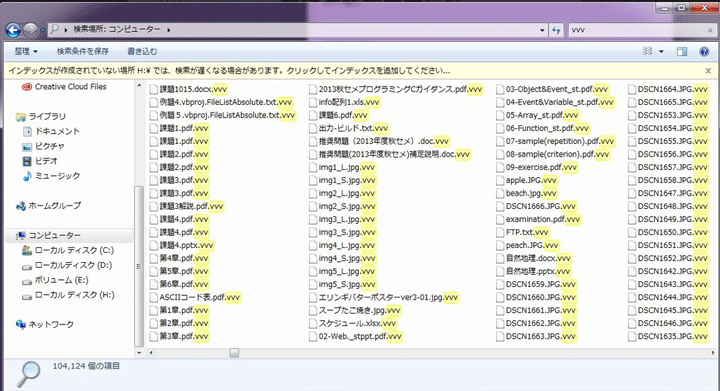Select file FTP.txt.vvv
The height and width of the screenshot is (391, 720).
click(523, 232)
